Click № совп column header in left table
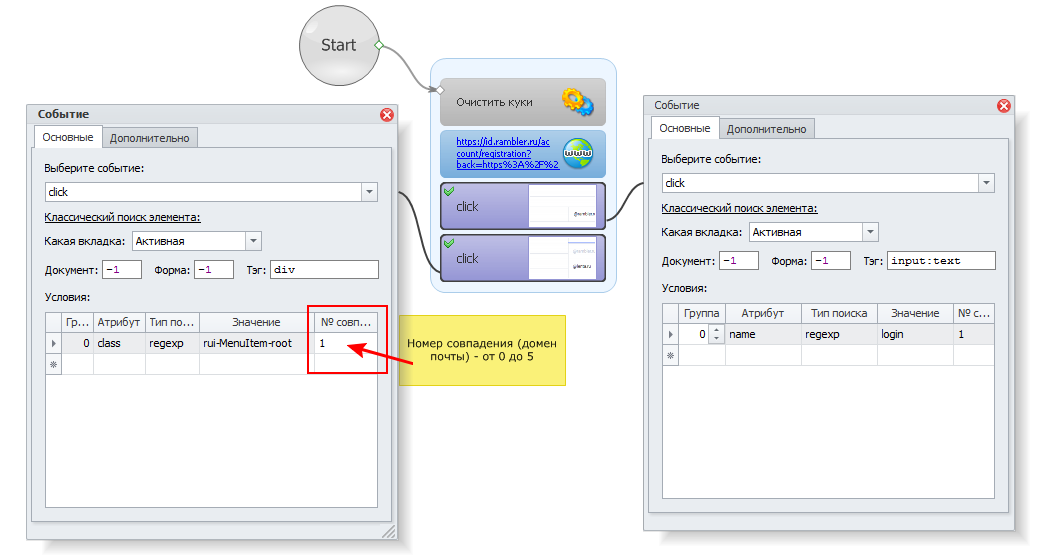 tap(345, 322)
